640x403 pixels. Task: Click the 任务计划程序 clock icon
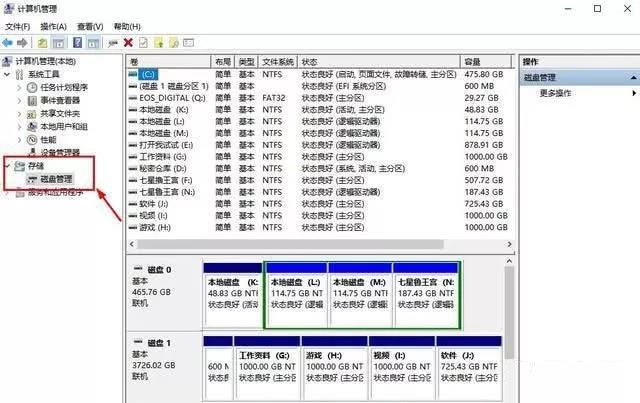(x=32, y=87)
